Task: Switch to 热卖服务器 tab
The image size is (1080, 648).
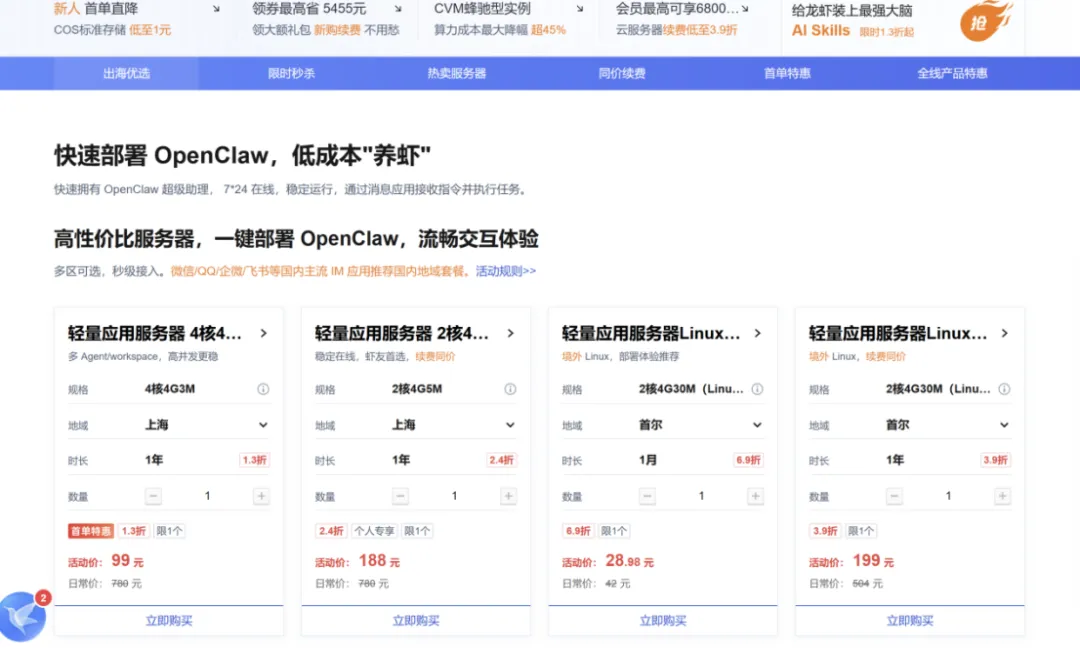Action: coord(457,74)
